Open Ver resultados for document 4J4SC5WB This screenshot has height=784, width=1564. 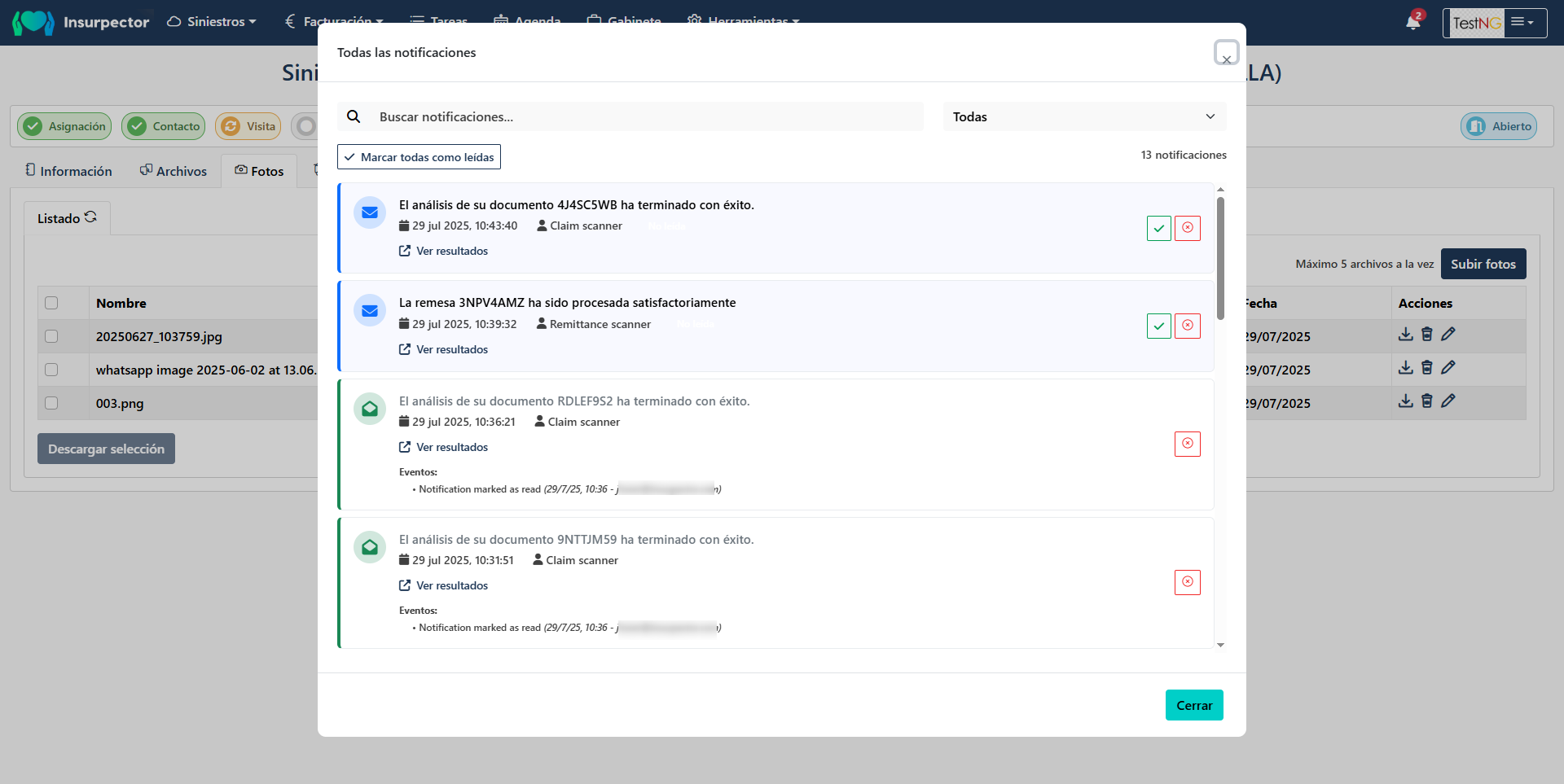click(x=443, y=251)
